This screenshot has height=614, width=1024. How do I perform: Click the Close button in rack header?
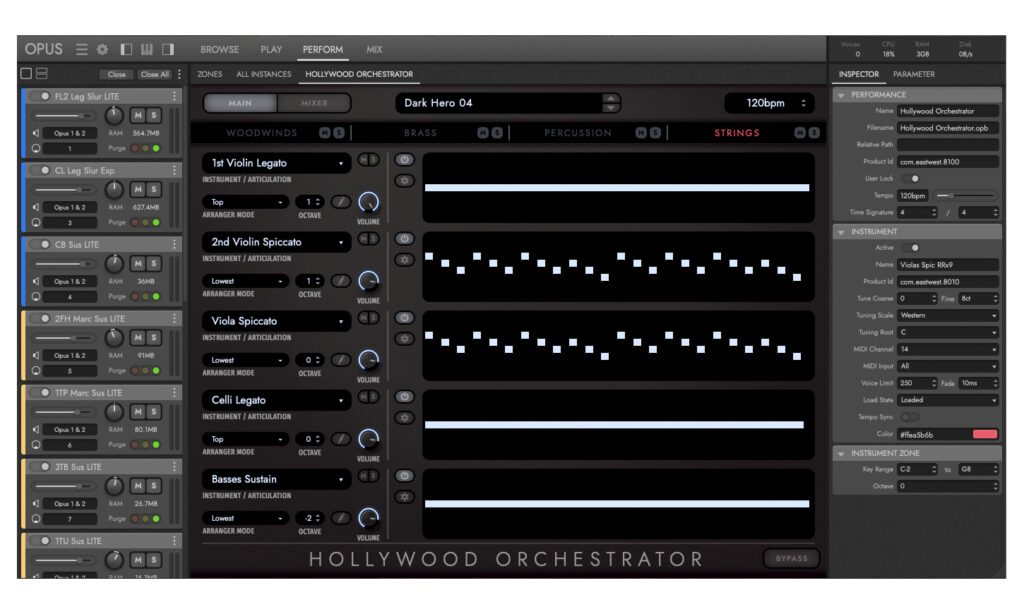point(116,74)
